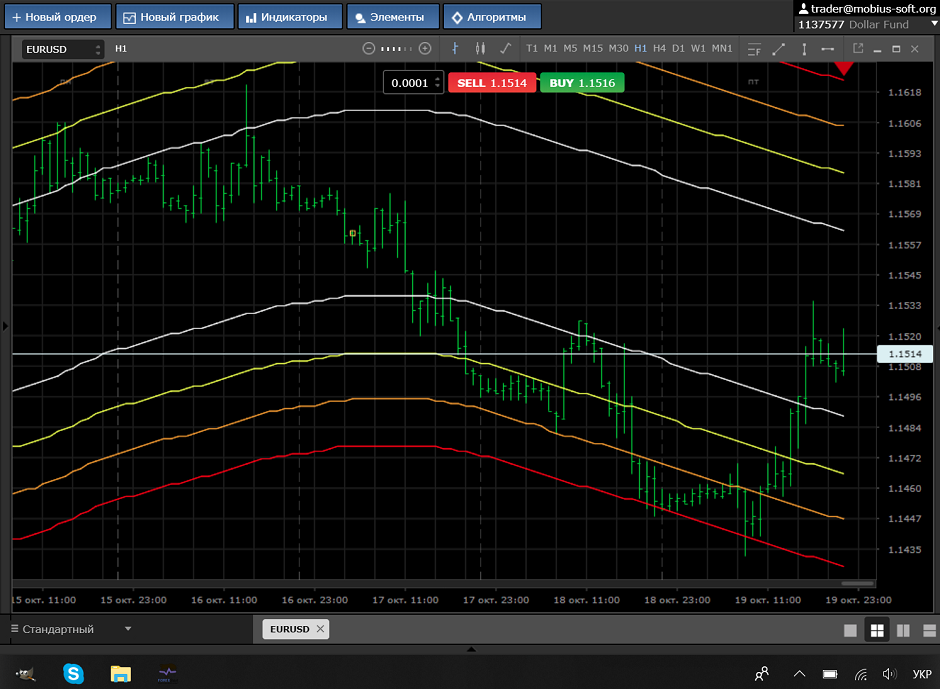940x689 pixels.
Task: Open the EURUSD symbol dropdown
Action: [x=97, y=49]
